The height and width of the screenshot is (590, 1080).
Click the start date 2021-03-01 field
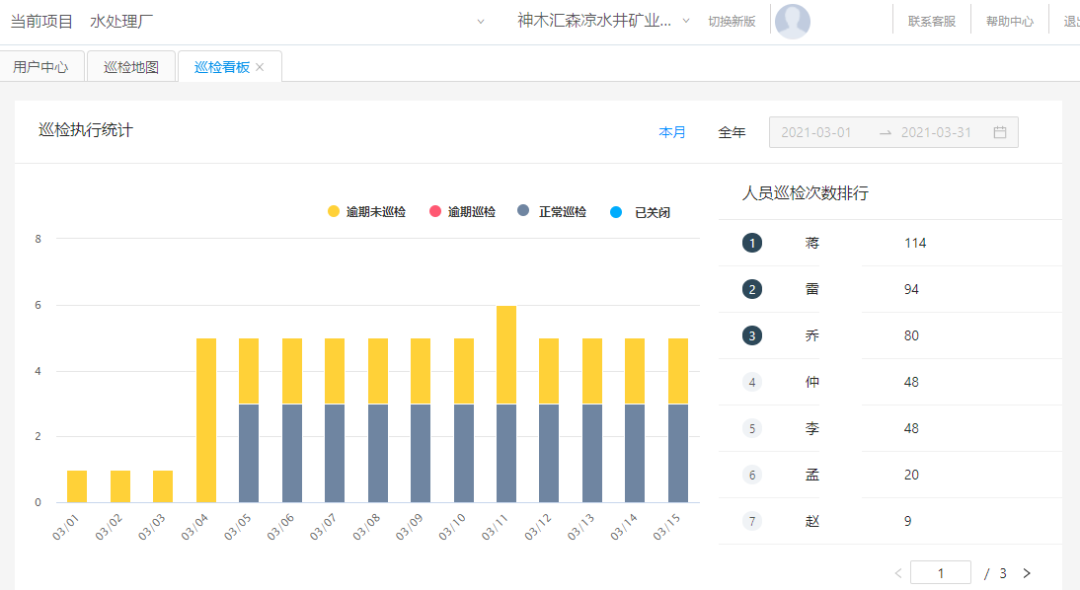[x=816, y=132]
